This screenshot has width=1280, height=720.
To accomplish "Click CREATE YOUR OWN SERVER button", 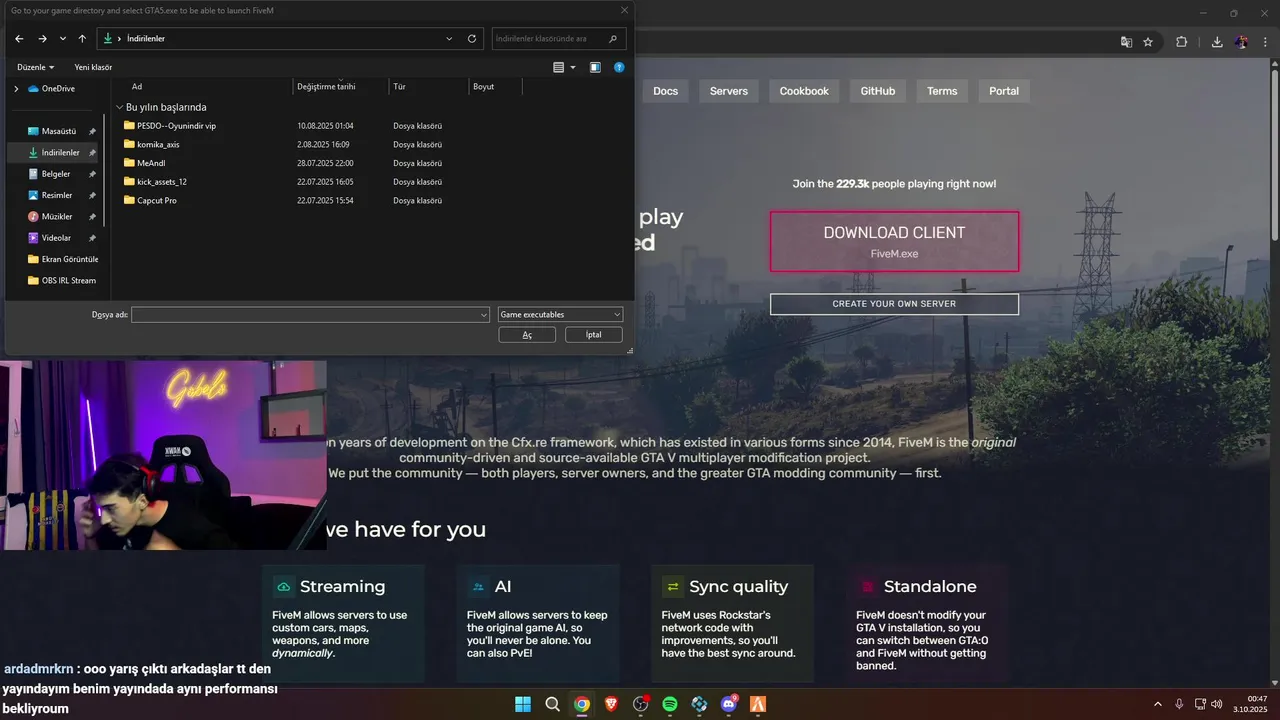I will pos(894,304).
